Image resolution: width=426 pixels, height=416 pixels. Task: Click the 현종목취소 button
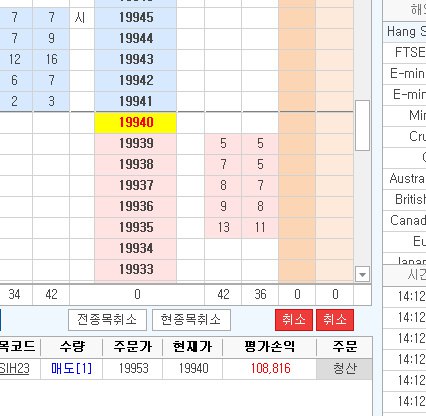point(191,320)
